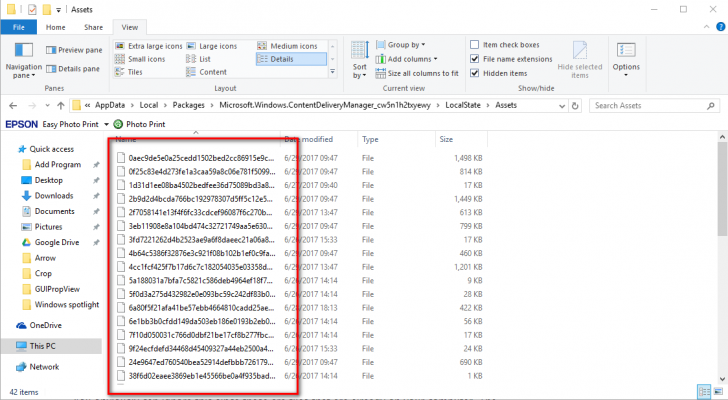
Task: Switch to details view in status bar
Action: tap(704, 392)
